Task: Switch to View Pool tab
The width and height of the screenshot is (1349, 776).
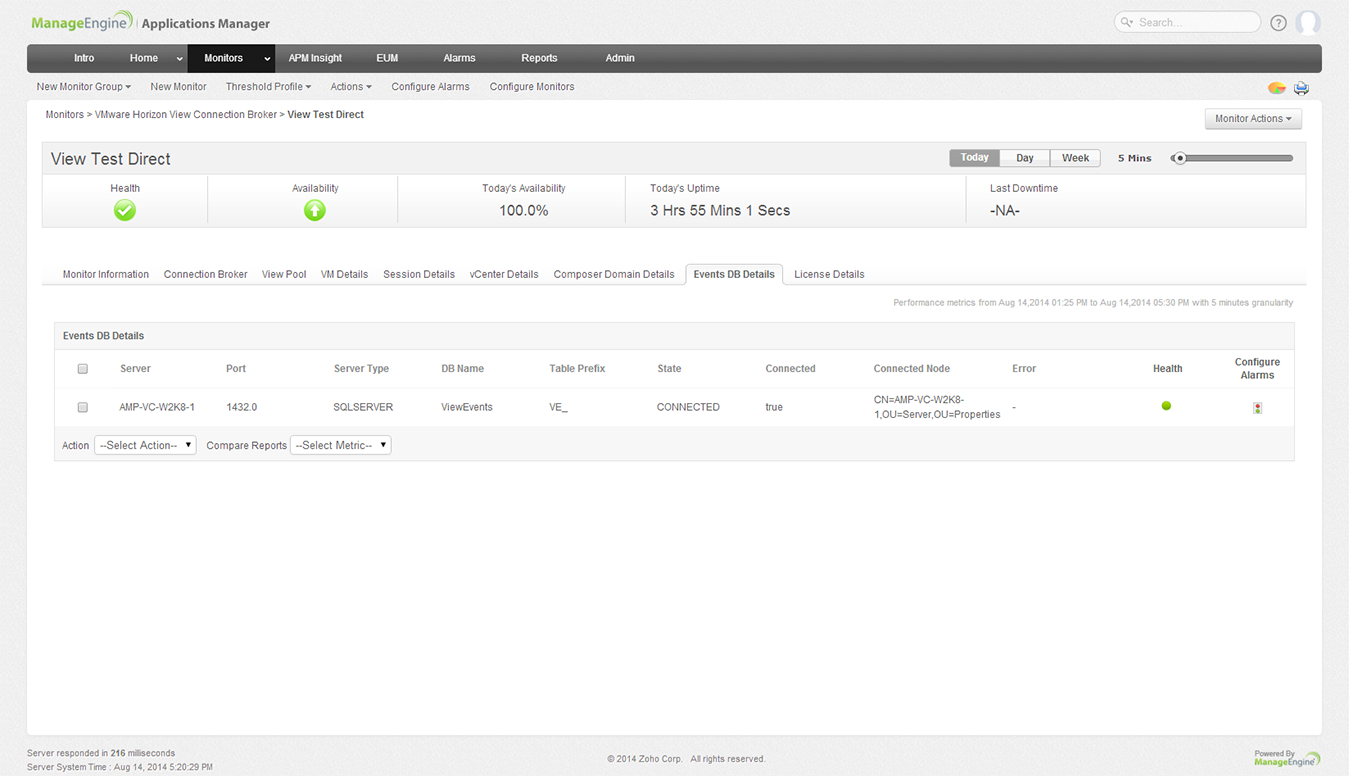Action: point(284,274)
